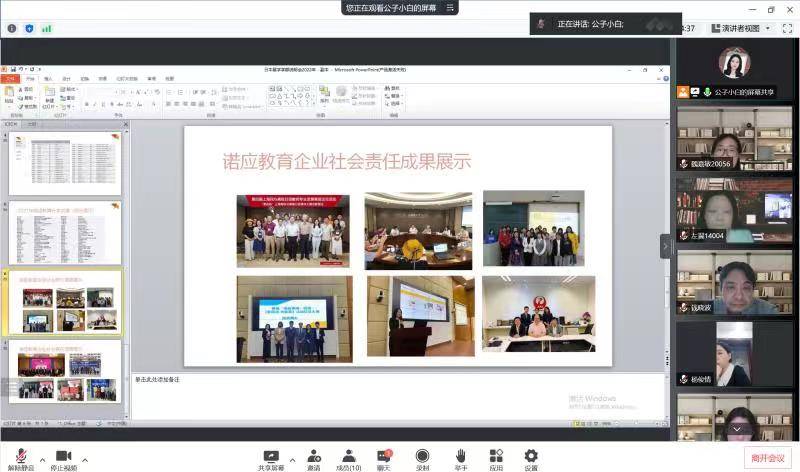Open audio options arrow beside 解除静音
Image resolution: width=800 pixels, height=472 pixels.
[x=41, y=460]
